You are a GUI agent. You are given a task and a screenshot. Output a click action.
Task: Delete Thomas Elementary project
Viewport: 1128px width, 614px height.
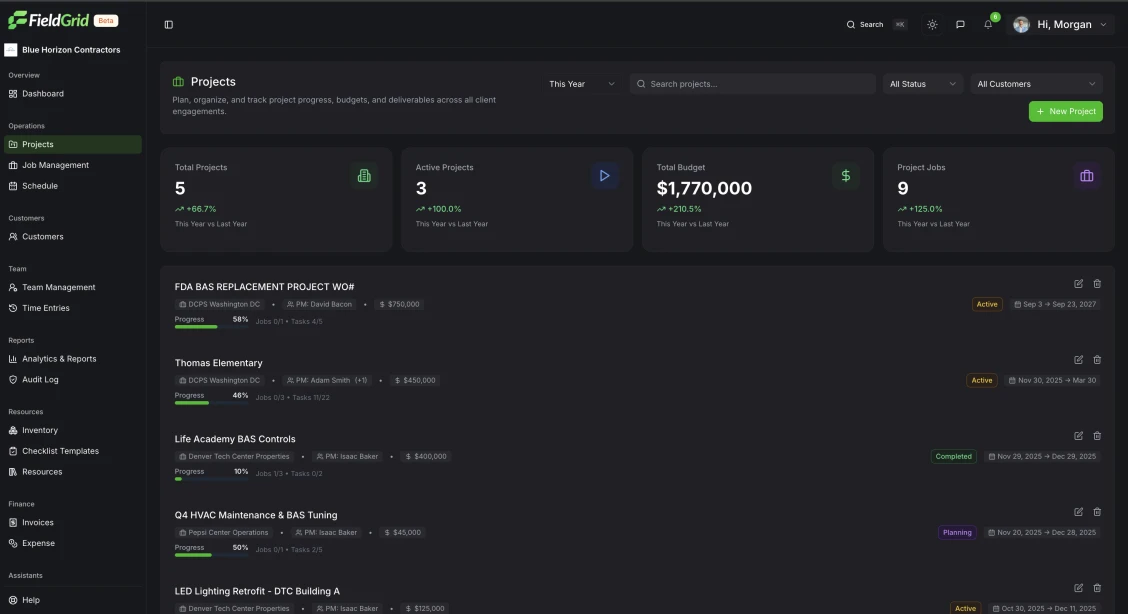[1097, 359]
